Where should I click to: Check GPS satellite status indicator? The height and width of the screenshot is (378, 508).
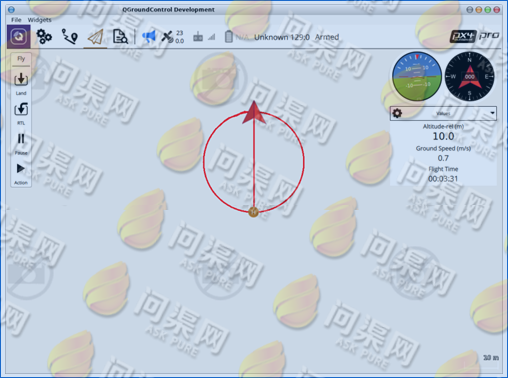(173, 37)
